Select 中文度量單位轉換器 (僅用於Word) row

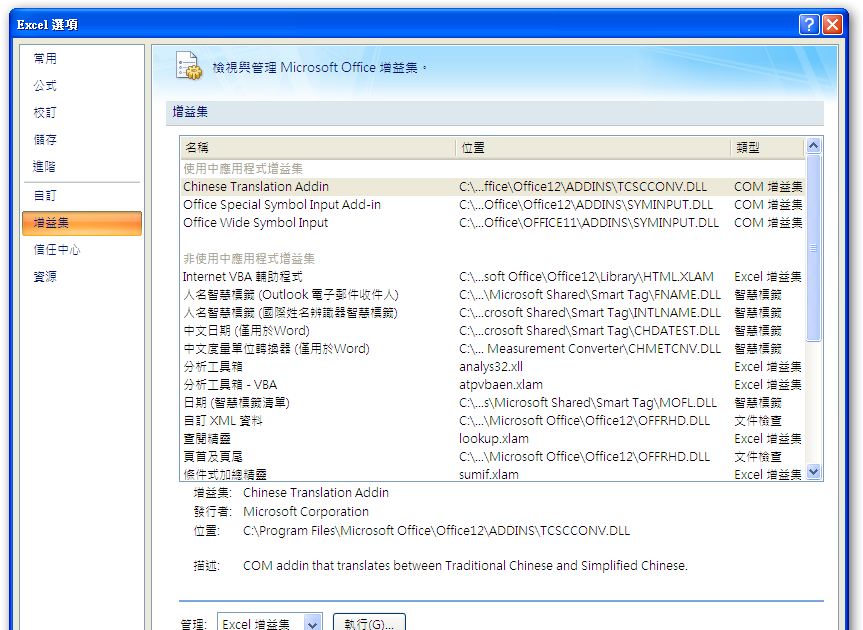click(x=493, y=349)
